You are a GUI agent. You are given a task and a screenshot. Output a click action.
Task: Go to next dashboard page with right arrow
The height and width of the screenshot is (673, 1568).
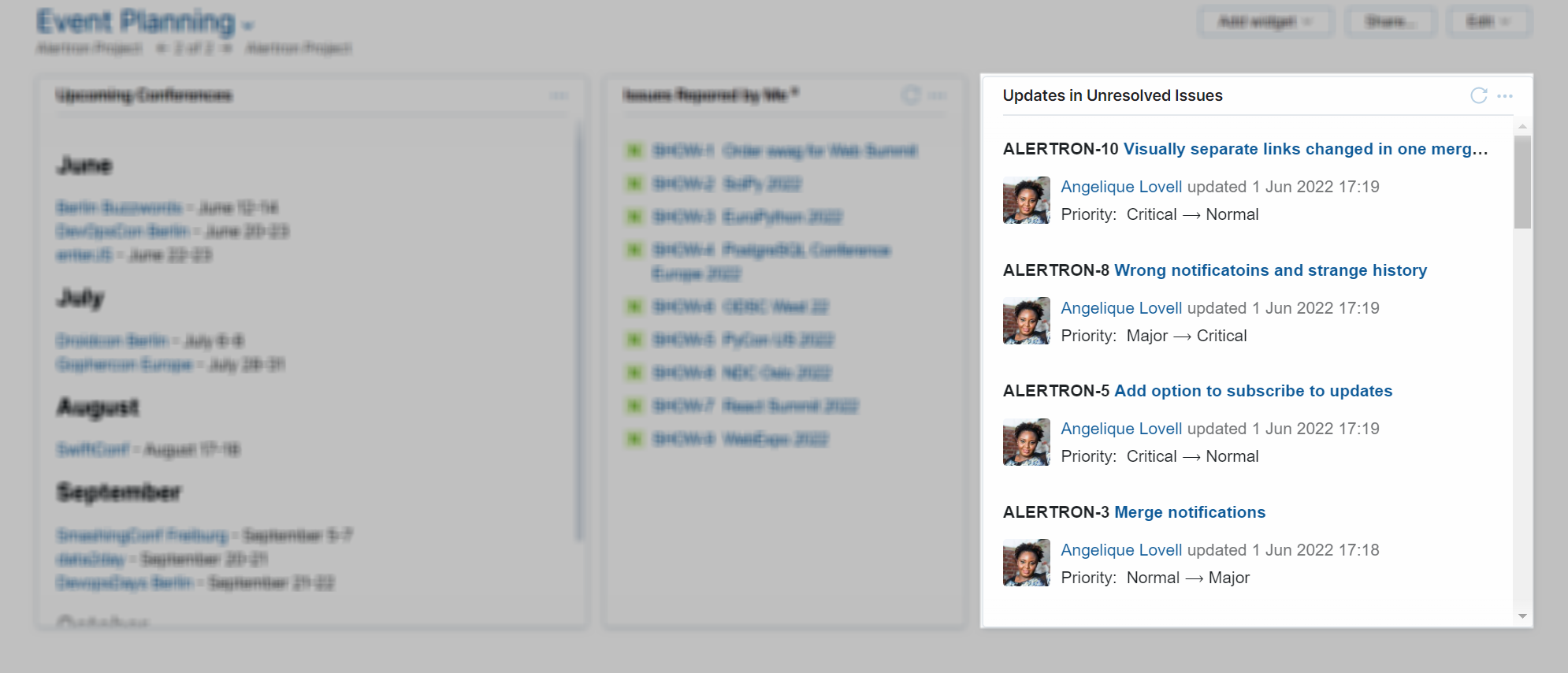pos(226,47)
